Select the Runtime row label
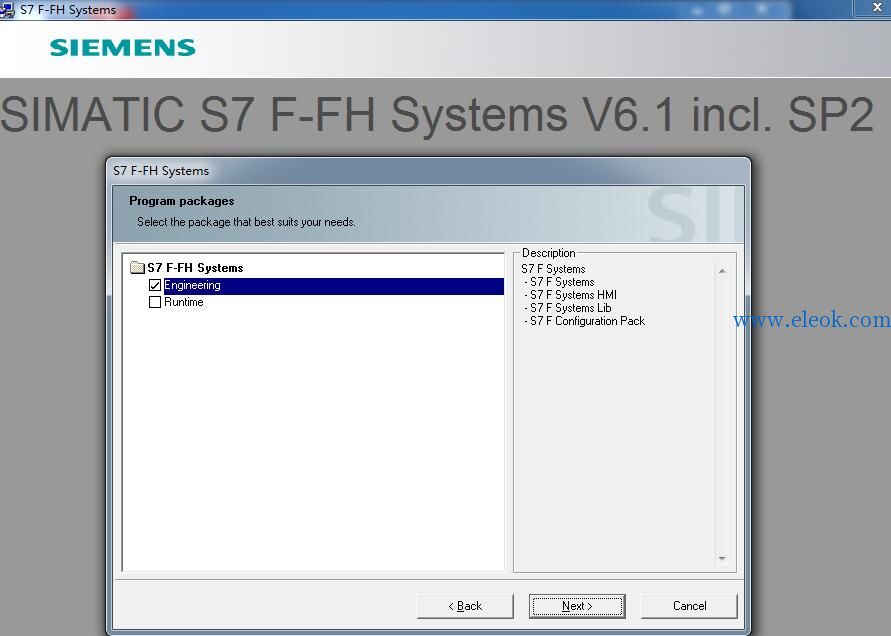Screen dimensions: 891x636 [x=184, y=302]
